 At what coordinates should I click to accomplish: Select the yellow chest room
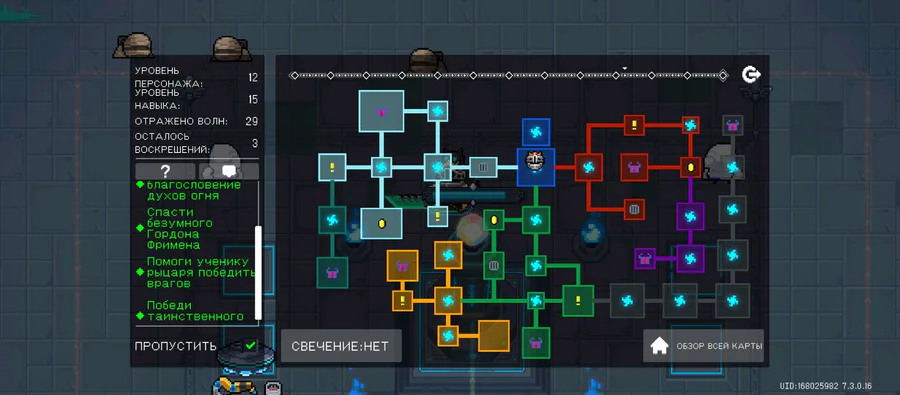coord(402,266)
